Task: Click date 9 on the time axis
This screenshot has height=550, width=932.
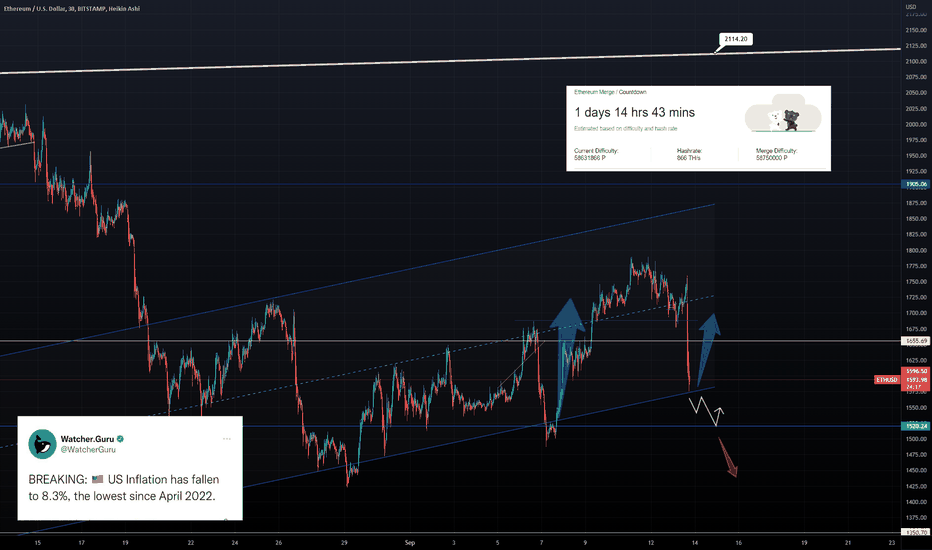Action: click(585, 543)
